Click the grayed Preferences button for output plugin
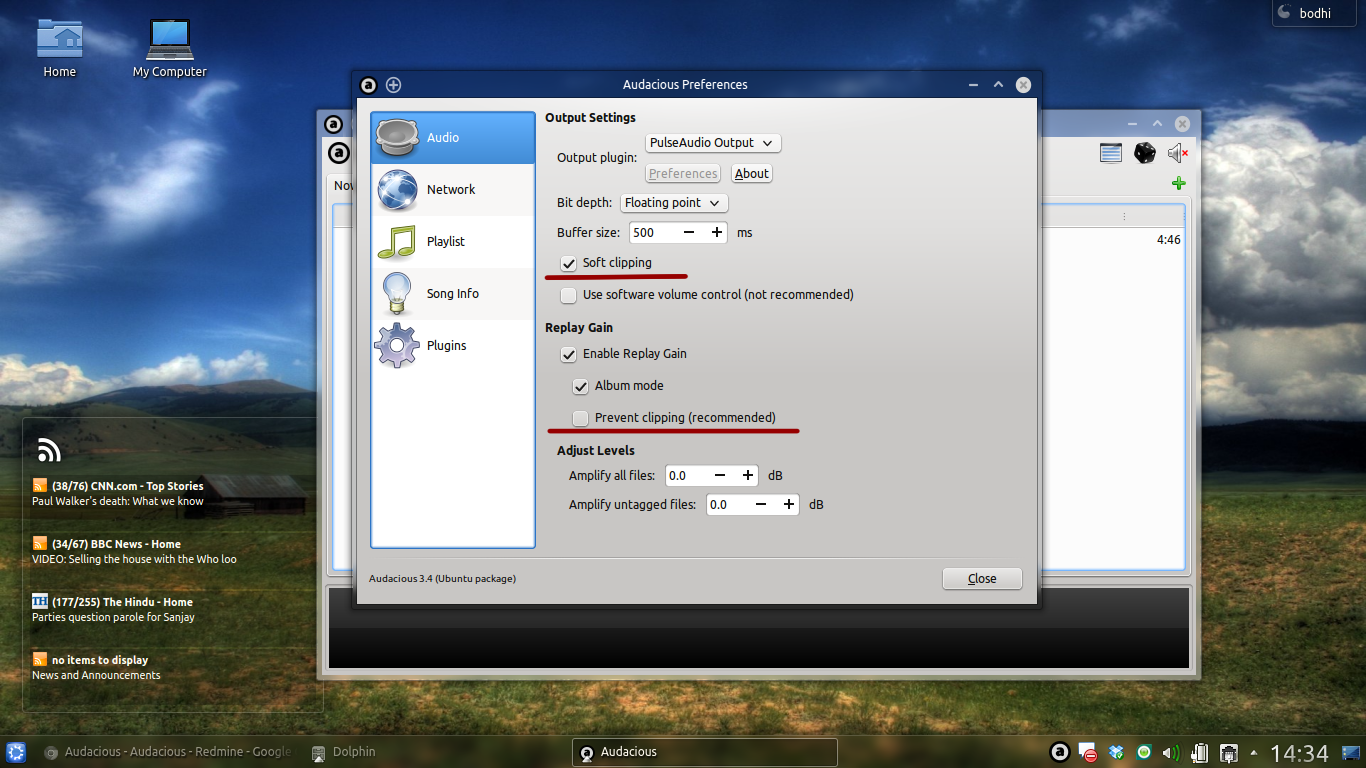The height and width of the screenshot is (768, 1366). 683,174
